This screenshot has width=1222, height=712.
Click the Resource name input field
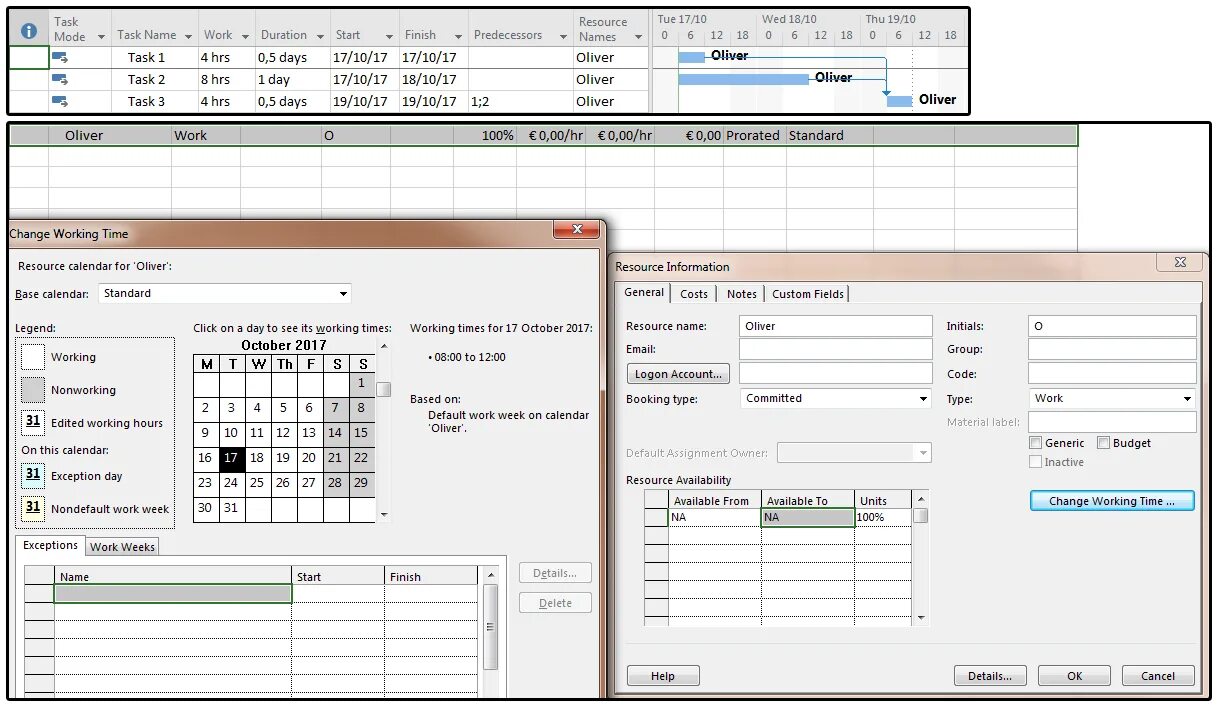click(x=836, y=326)
